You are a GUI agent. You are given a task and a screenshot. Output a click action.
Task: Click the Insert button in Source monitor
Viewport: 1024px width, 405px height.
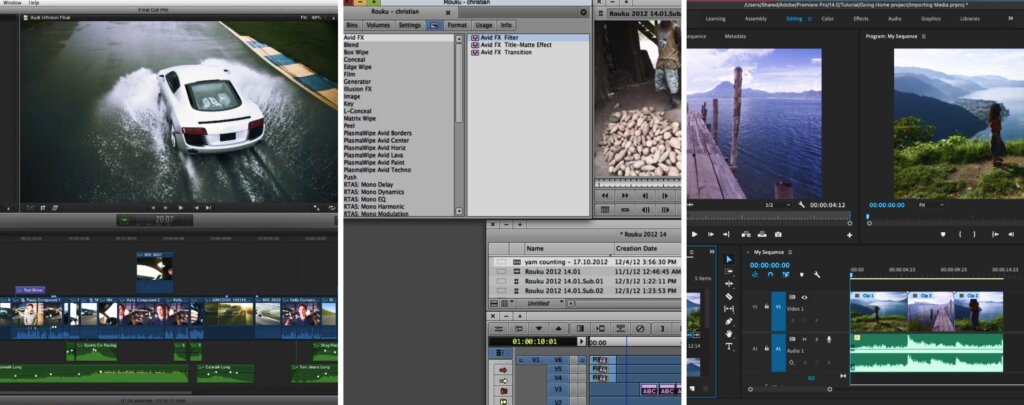[x=746, y=235]
